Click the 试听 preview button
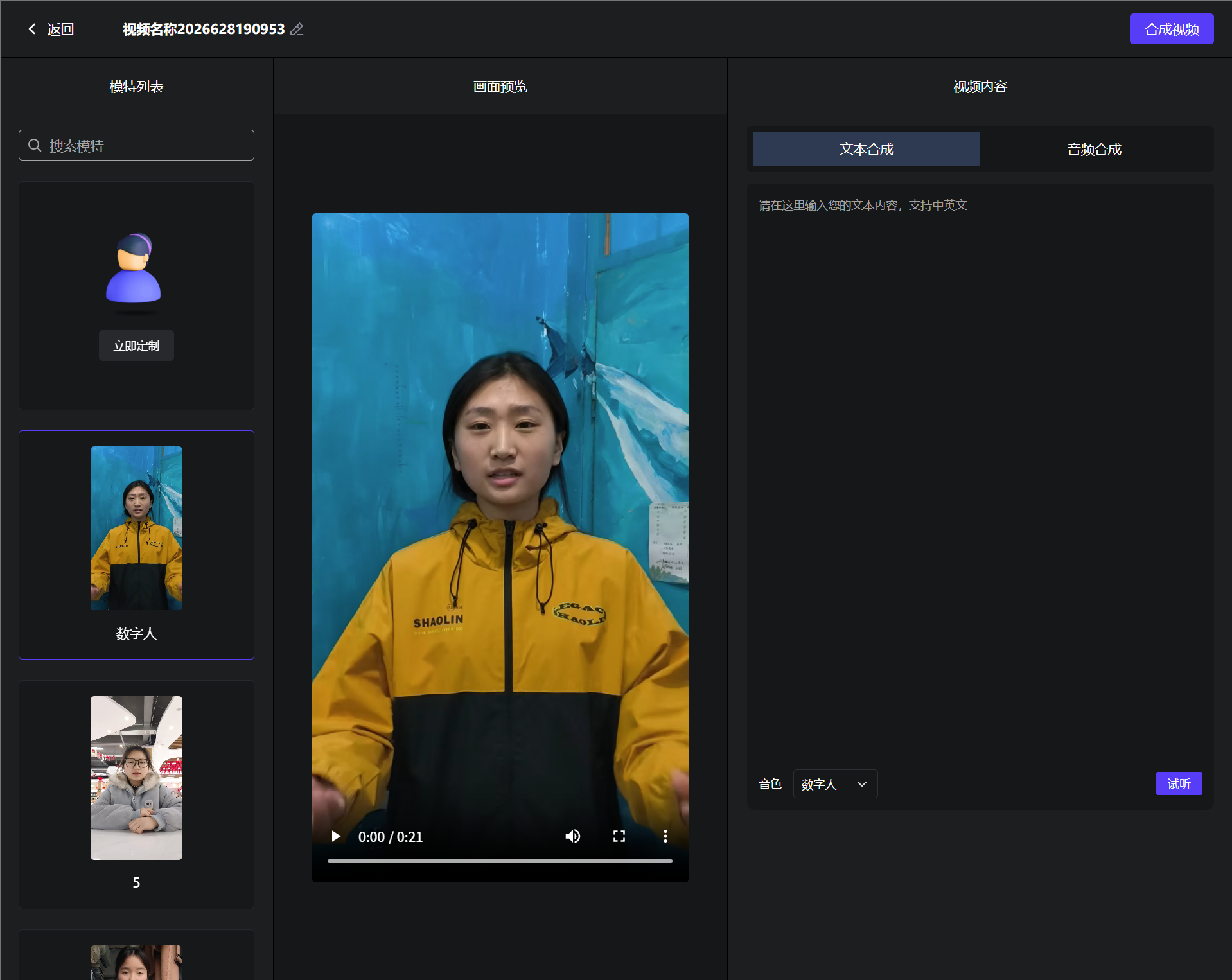The width and height of the screenshot is (1232, 980). tap(1179, 783)
